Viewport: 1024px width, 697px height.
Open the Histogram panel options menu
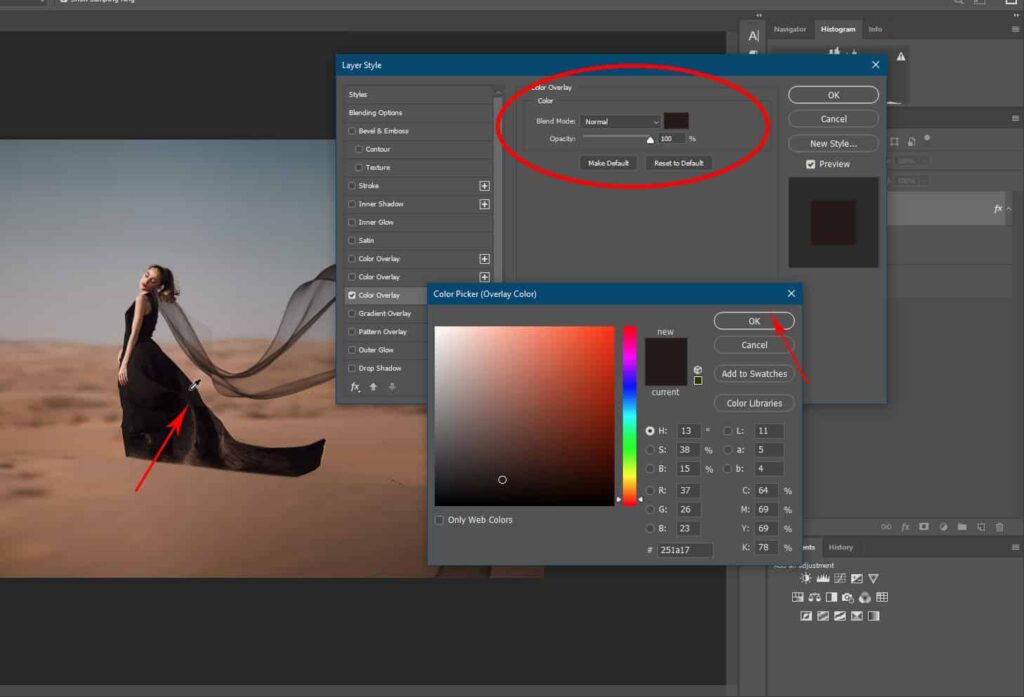tap(1015, 29)
